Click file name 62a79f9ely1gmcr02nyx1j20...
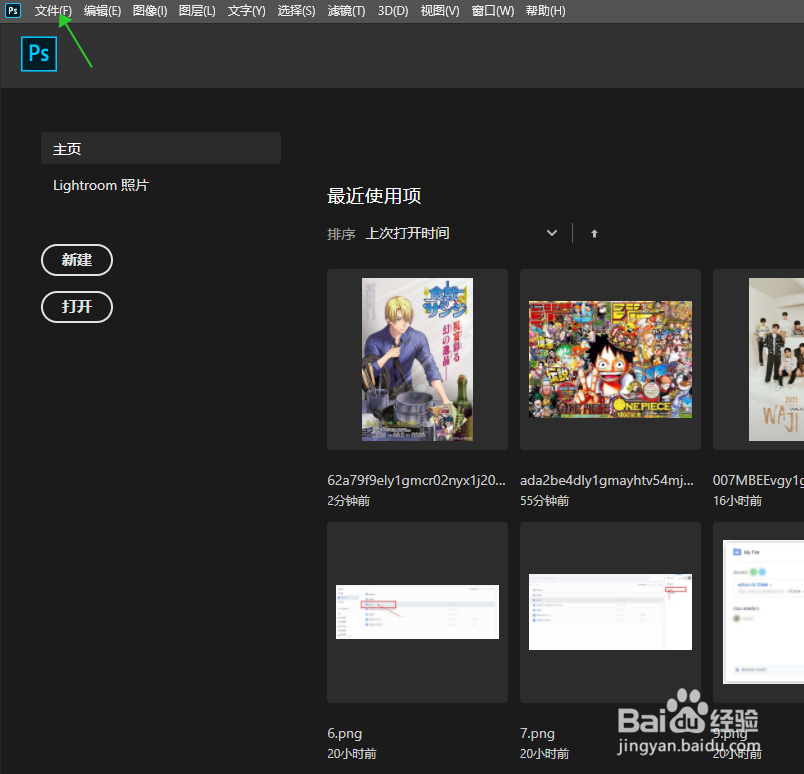Image resolution: width=804 pixels, height=774 pixels. (x=416, y=481)
